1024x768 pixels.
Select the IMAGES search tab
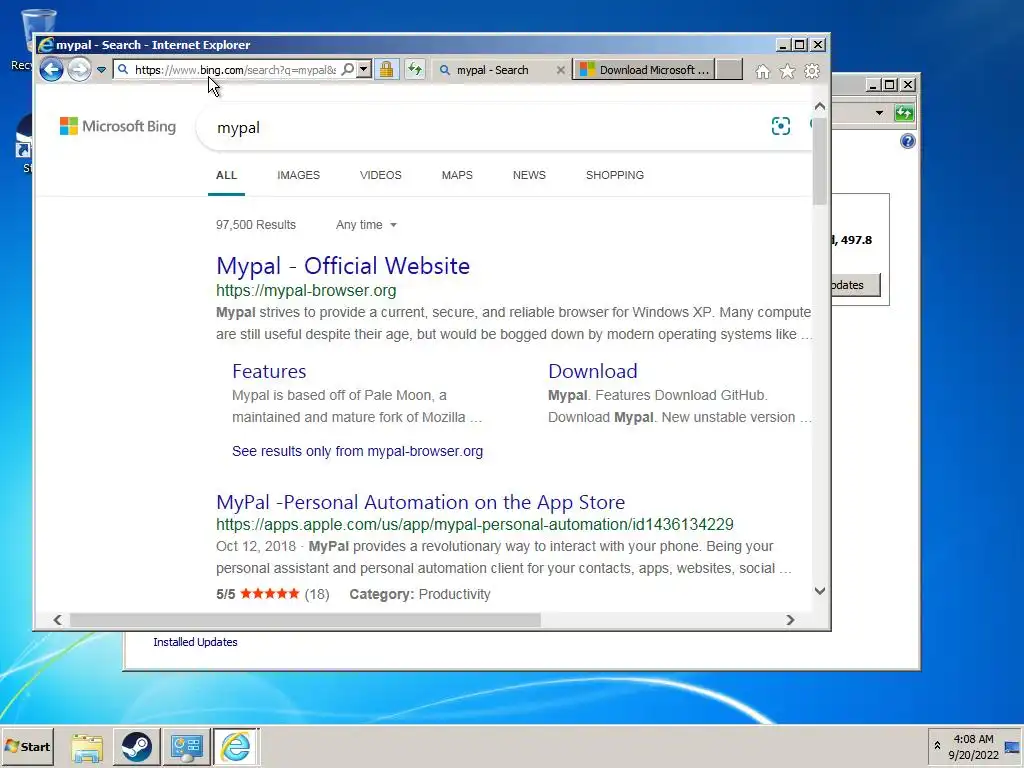pos(298,175)
